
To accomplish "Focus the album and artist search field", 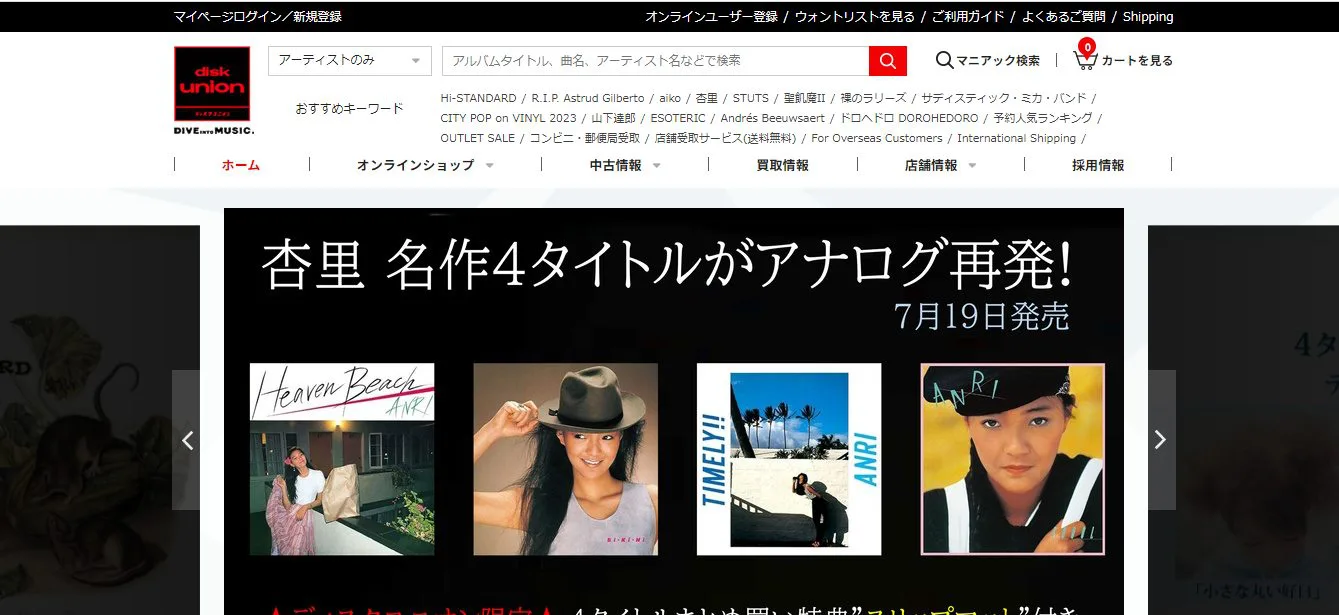I will 655,61.
